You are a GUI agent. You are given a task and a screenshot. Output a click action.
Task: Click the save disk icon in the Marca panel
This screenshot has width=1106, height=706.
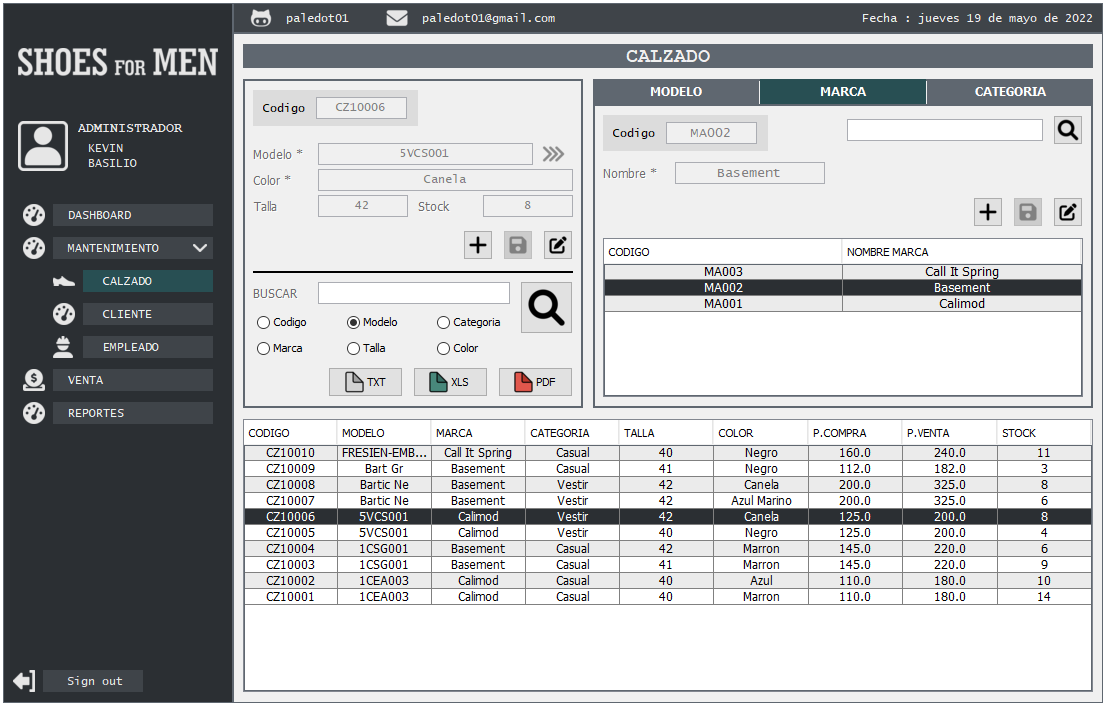pos(1028,212)
